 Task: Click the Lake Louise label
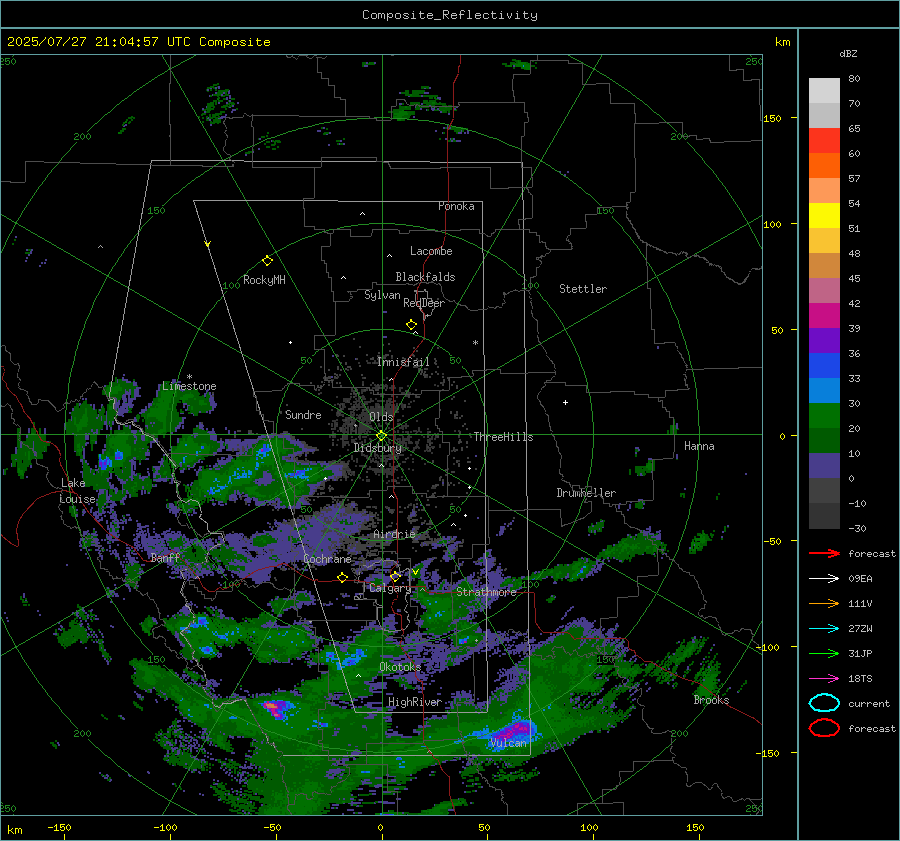coord(77,491)
